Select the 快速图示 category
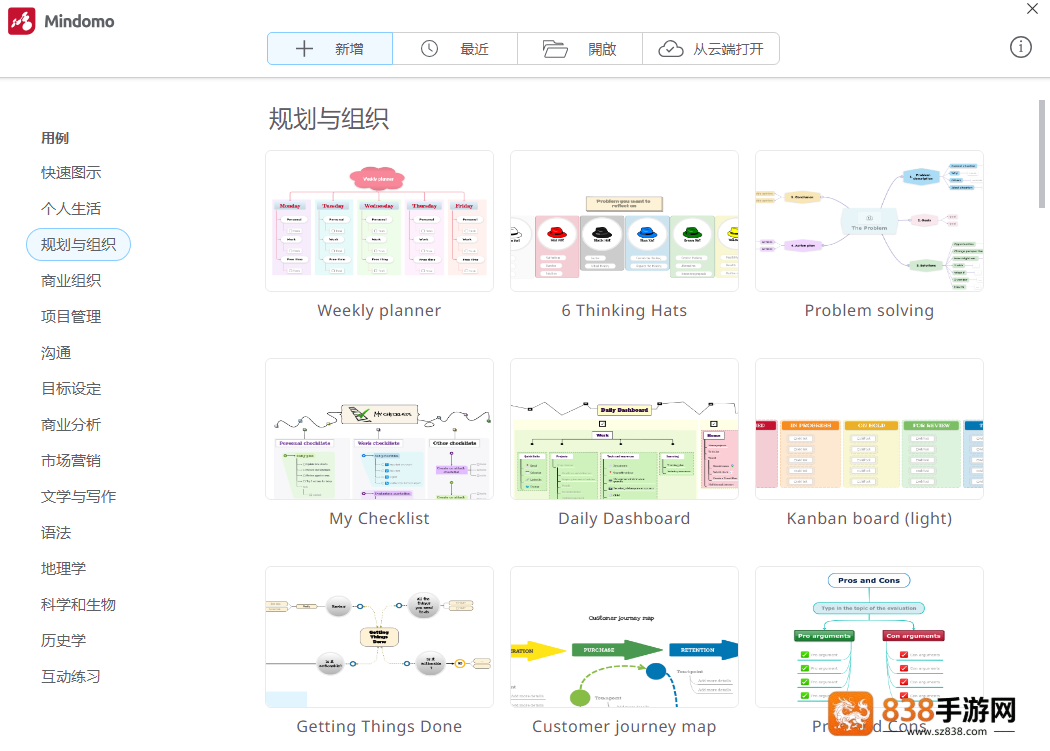This screenshot has height=751, width=1050. point(71,173)
